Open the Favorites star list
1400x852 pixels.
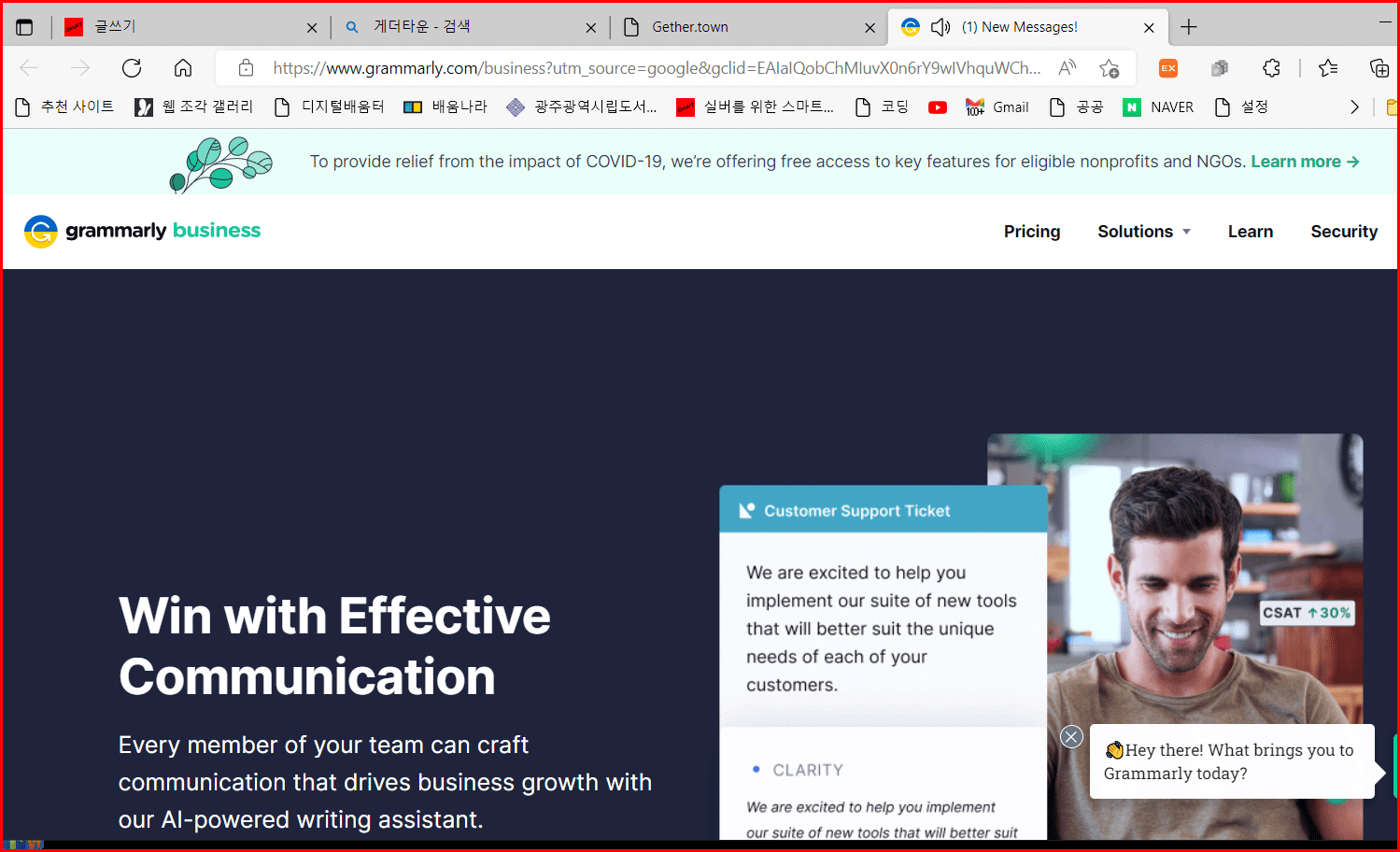click(x=1328, y=68)
